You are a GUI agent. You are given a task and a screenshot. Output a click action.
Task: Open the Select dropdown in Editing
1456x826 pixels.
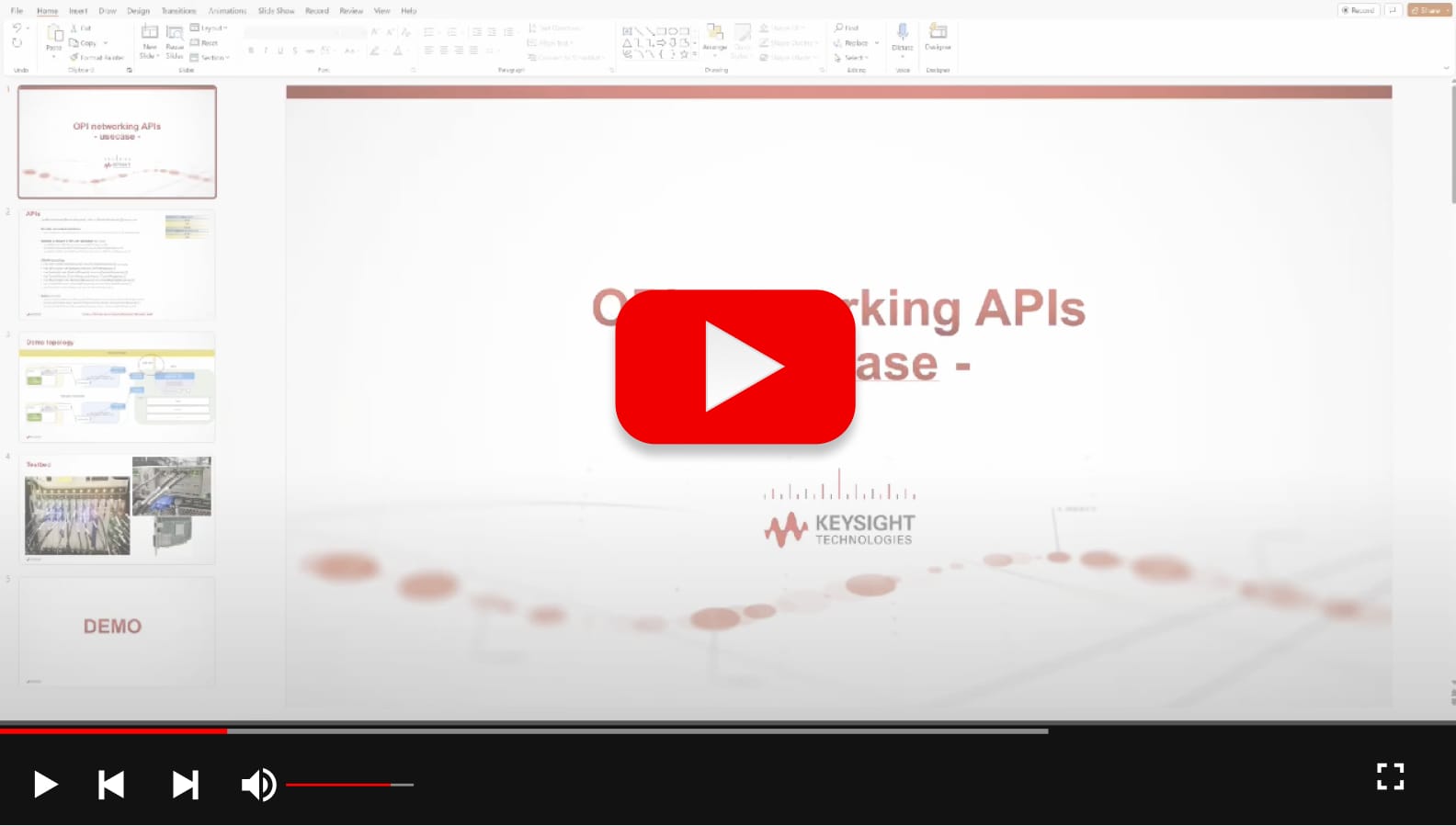851,58
